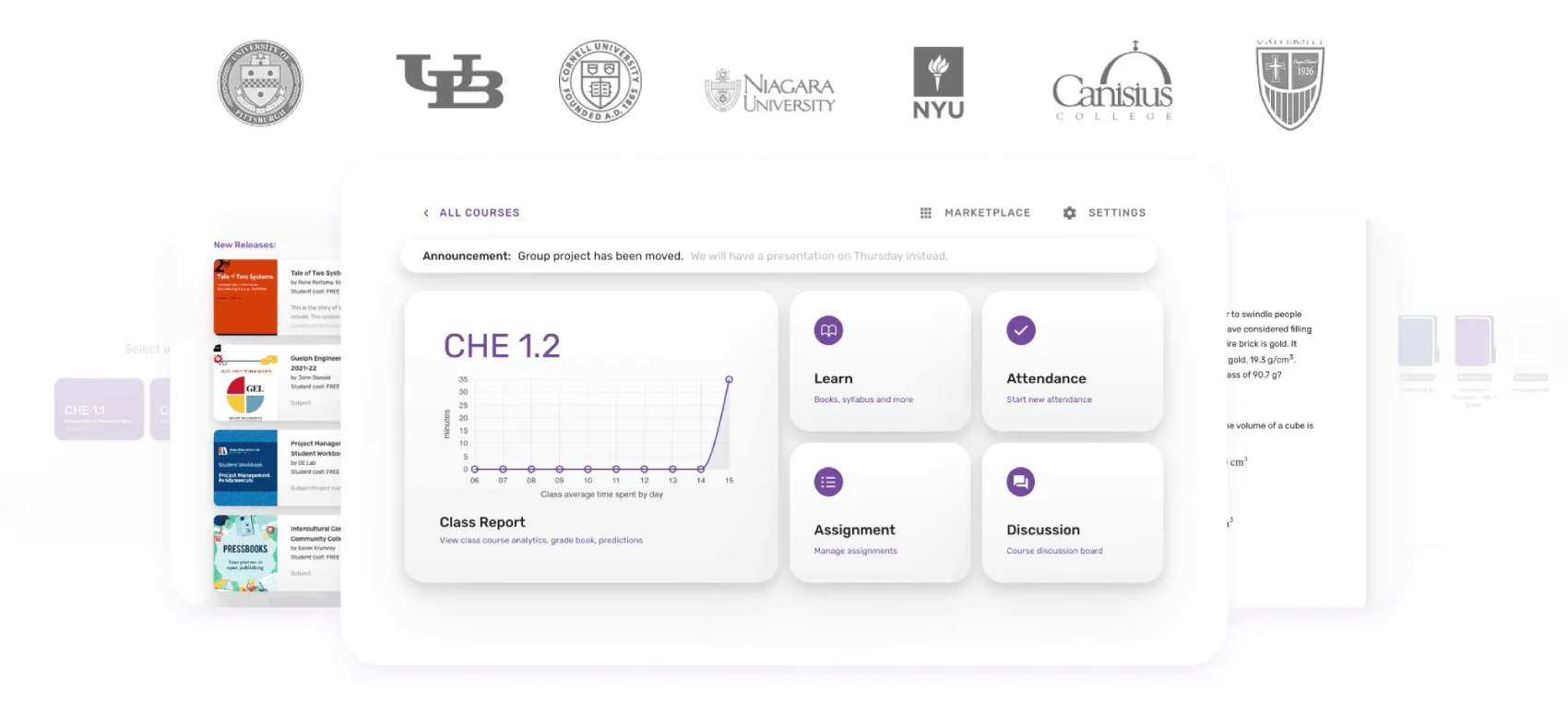This screenshot has height=704, width=1568.
Task: View class course analytics link
Action: (540, 541)
